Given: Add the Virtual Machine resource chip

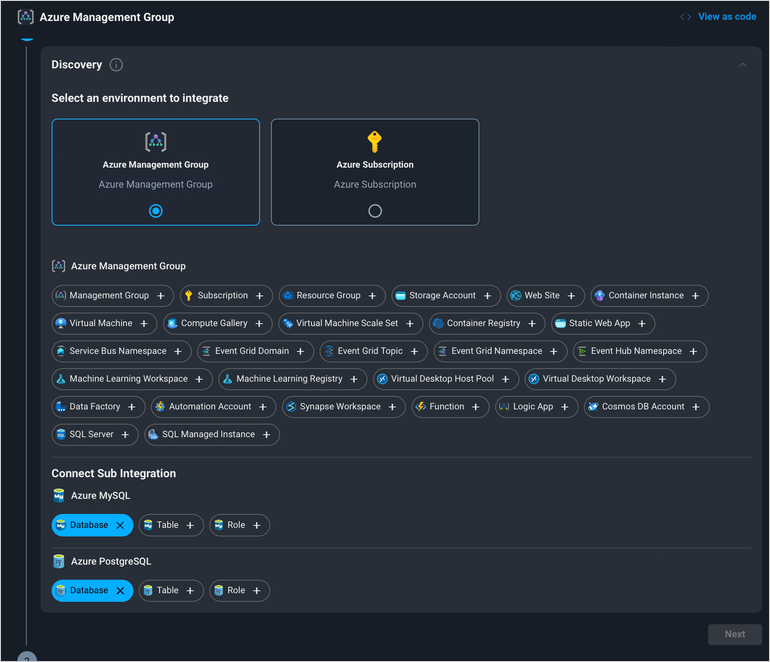Looking at the screenshot, I should 144,324.
